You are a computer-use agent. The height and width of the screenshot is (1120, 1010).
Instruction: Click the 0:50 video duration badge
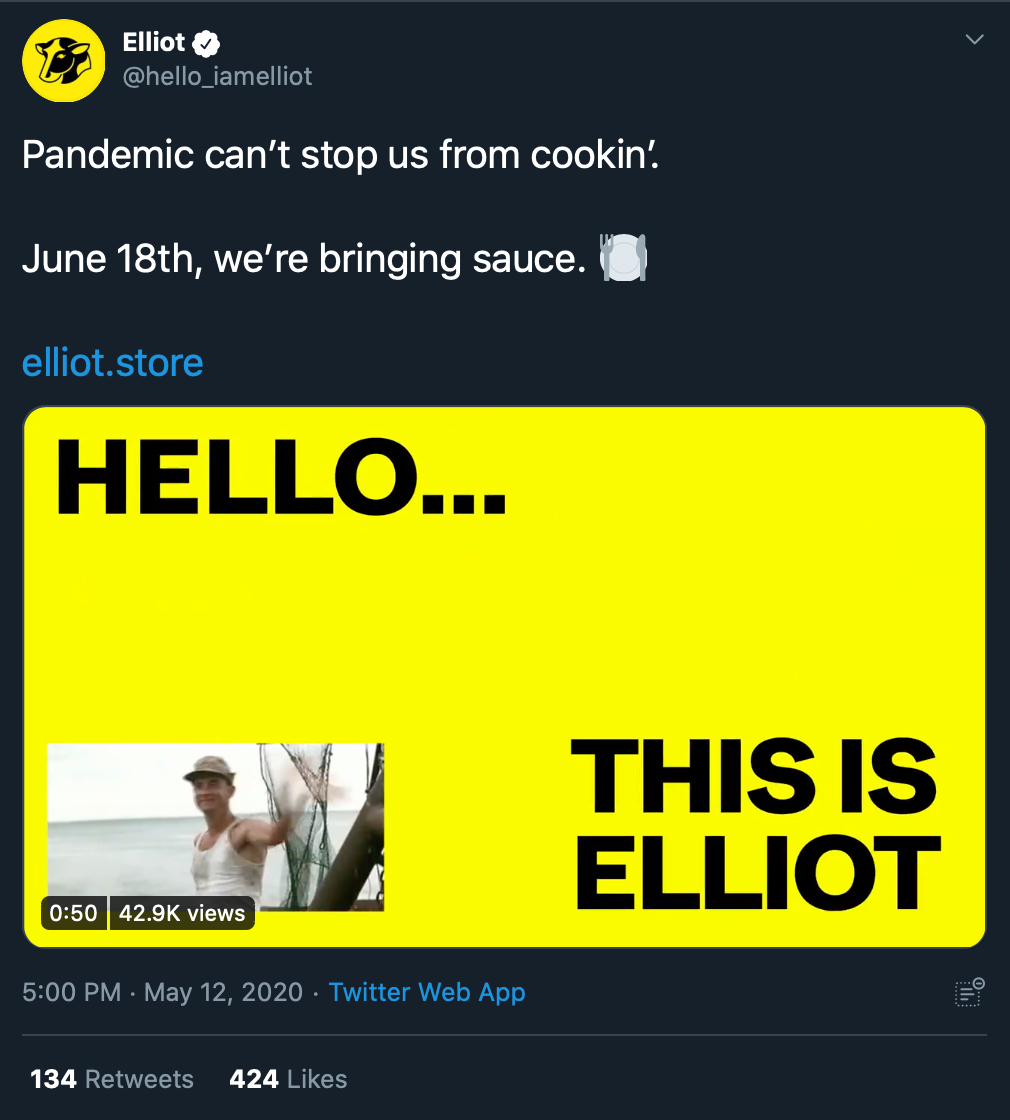(x=74, y=913)
